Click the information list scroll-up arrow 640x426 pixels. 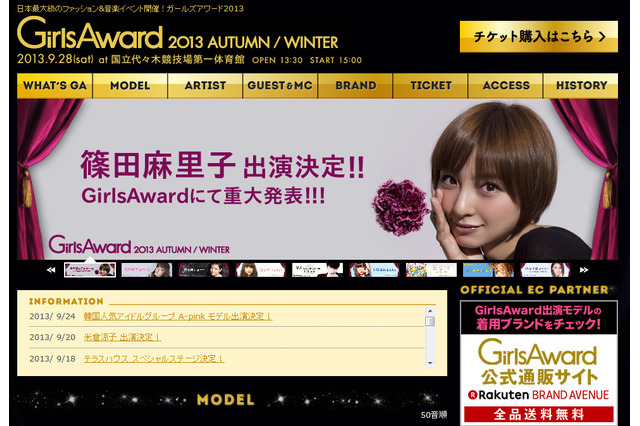430,311
